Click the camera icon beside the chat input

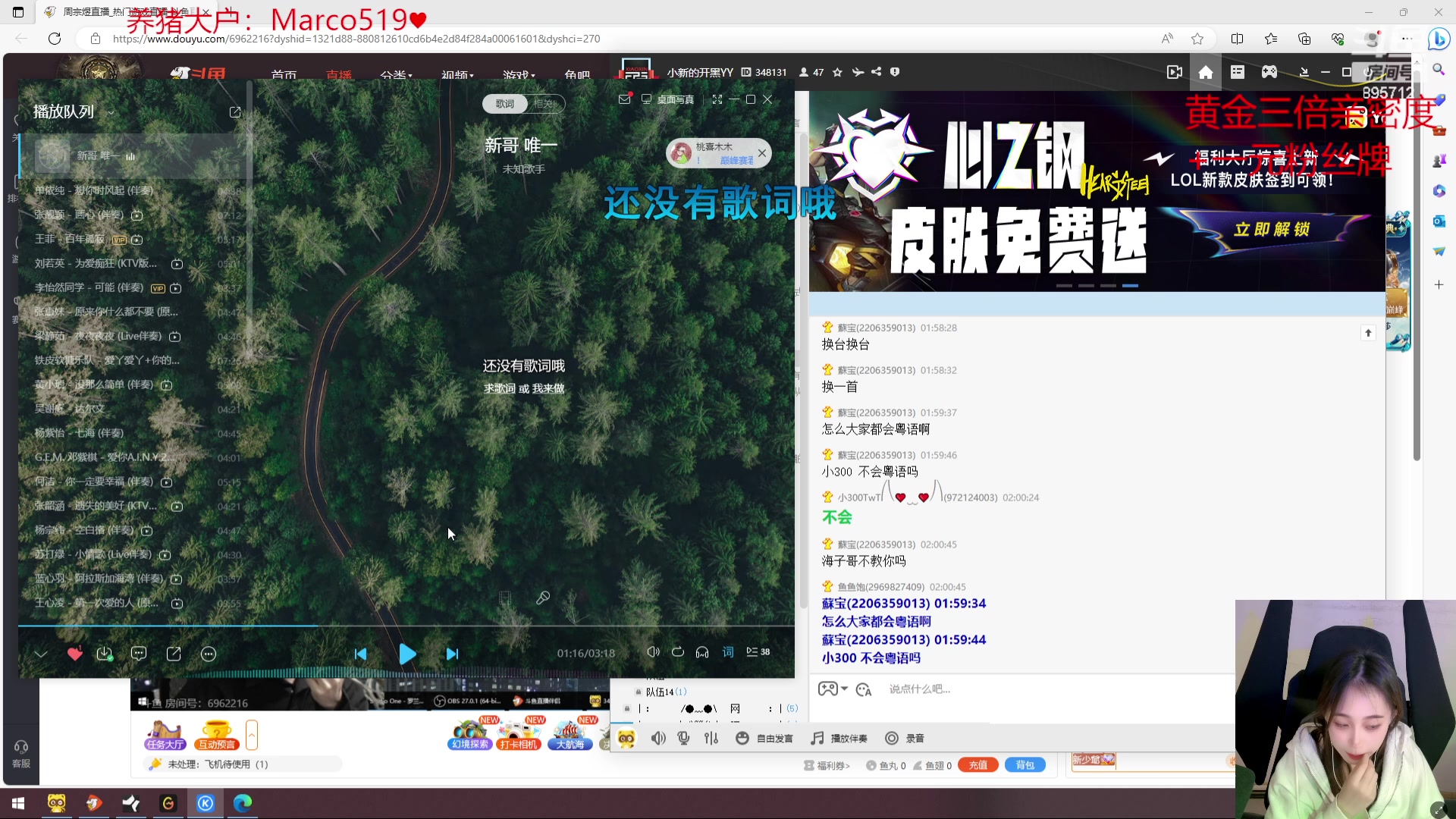(x=864, y=689)
